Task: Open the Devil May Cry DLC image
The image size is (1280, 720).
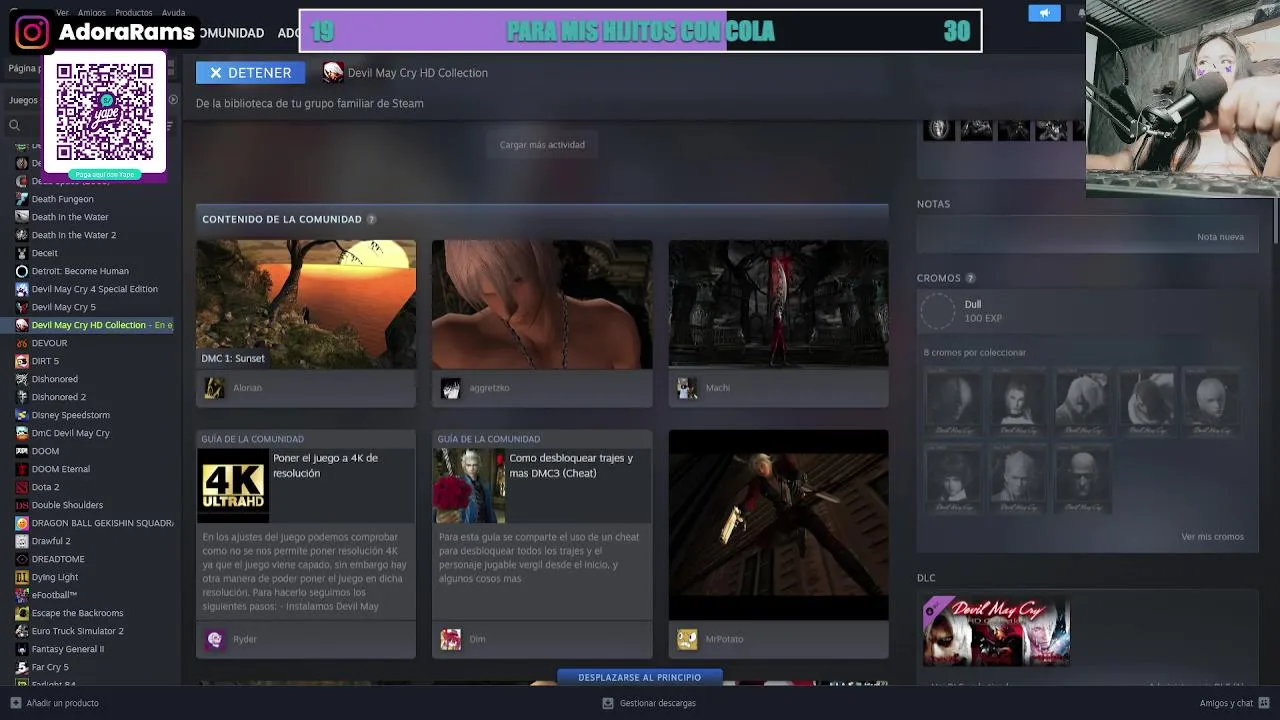Action: [x=996, y=631]
